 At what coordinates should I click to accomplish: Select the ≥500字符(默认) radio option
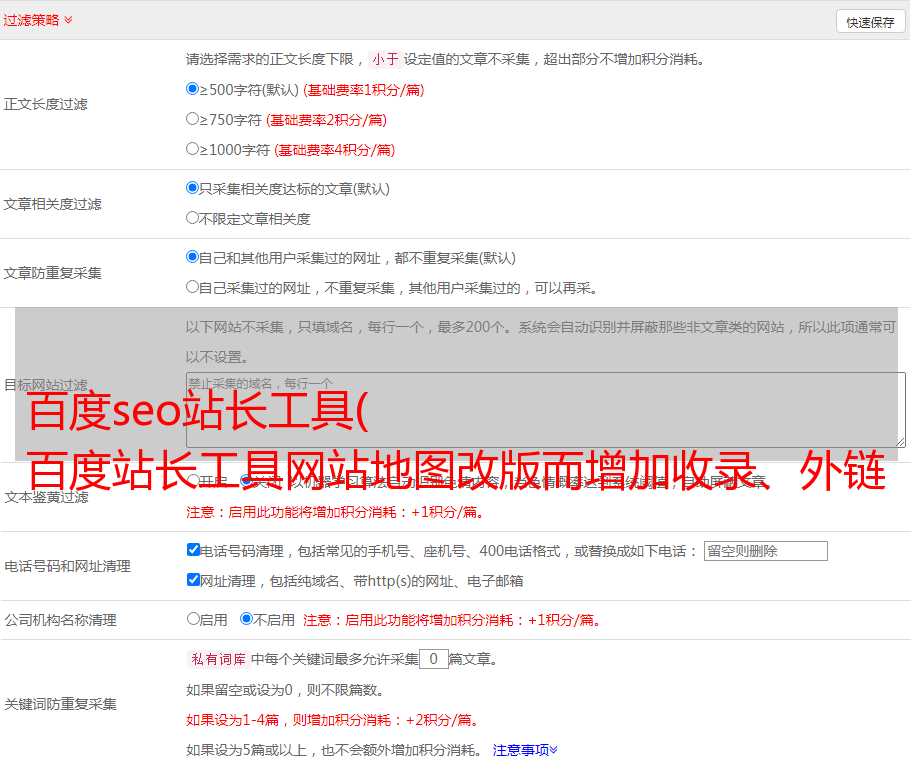coord(193,89)
